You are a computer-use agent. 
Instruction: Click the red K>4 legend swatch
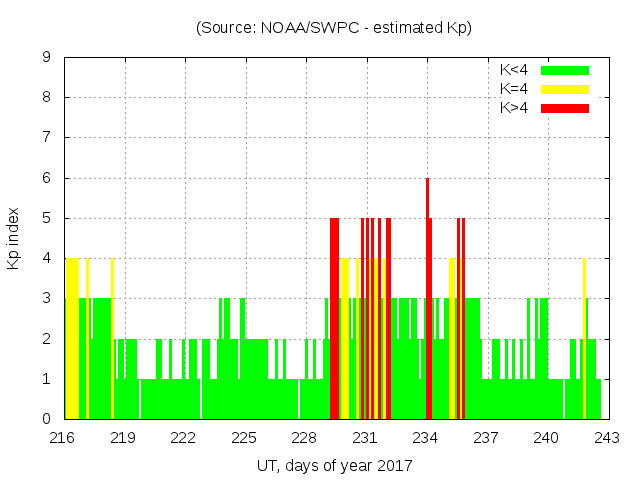pos(565,107)
